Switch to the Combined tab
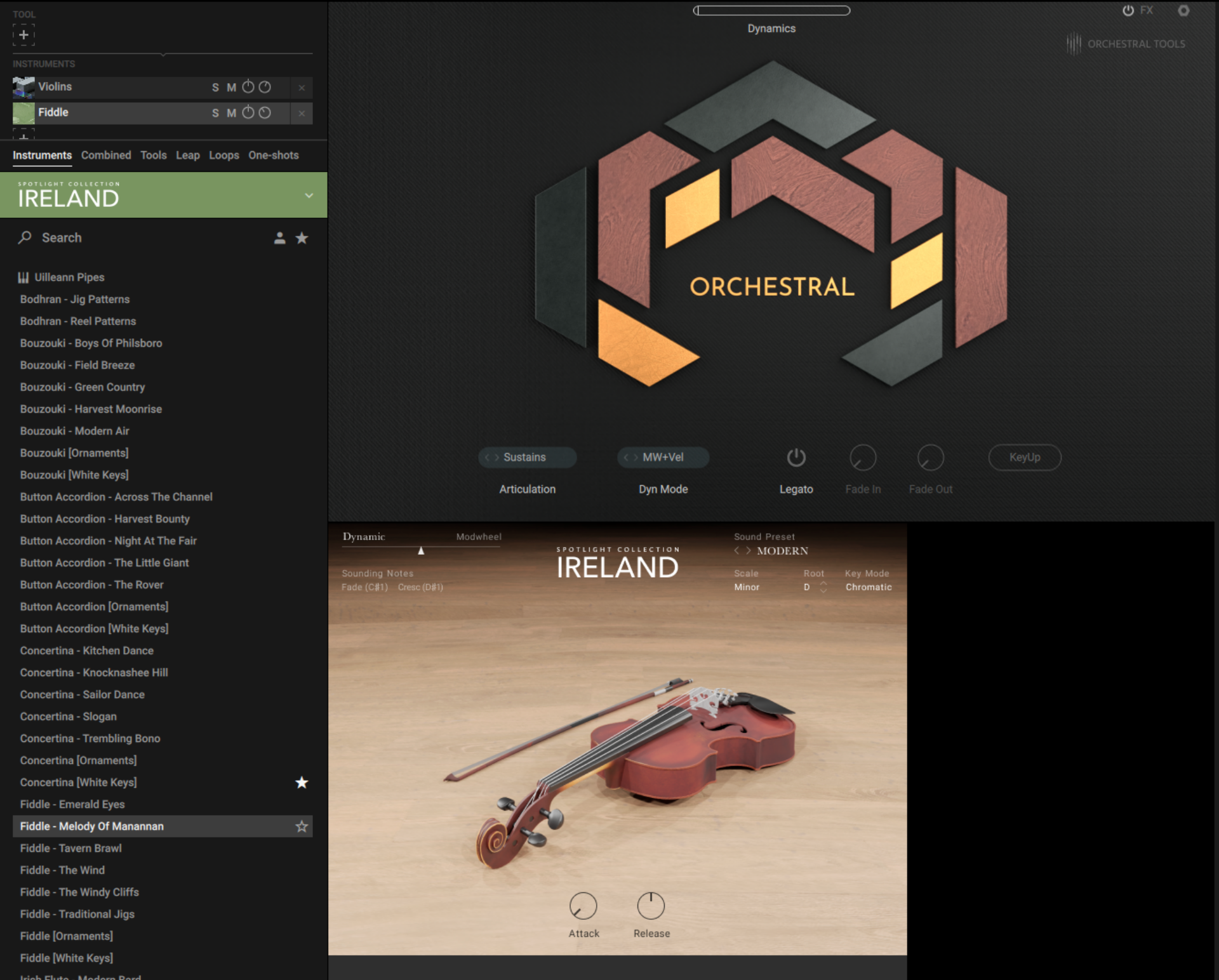This screenshot has width=1219, height=980. pos(106,155)
